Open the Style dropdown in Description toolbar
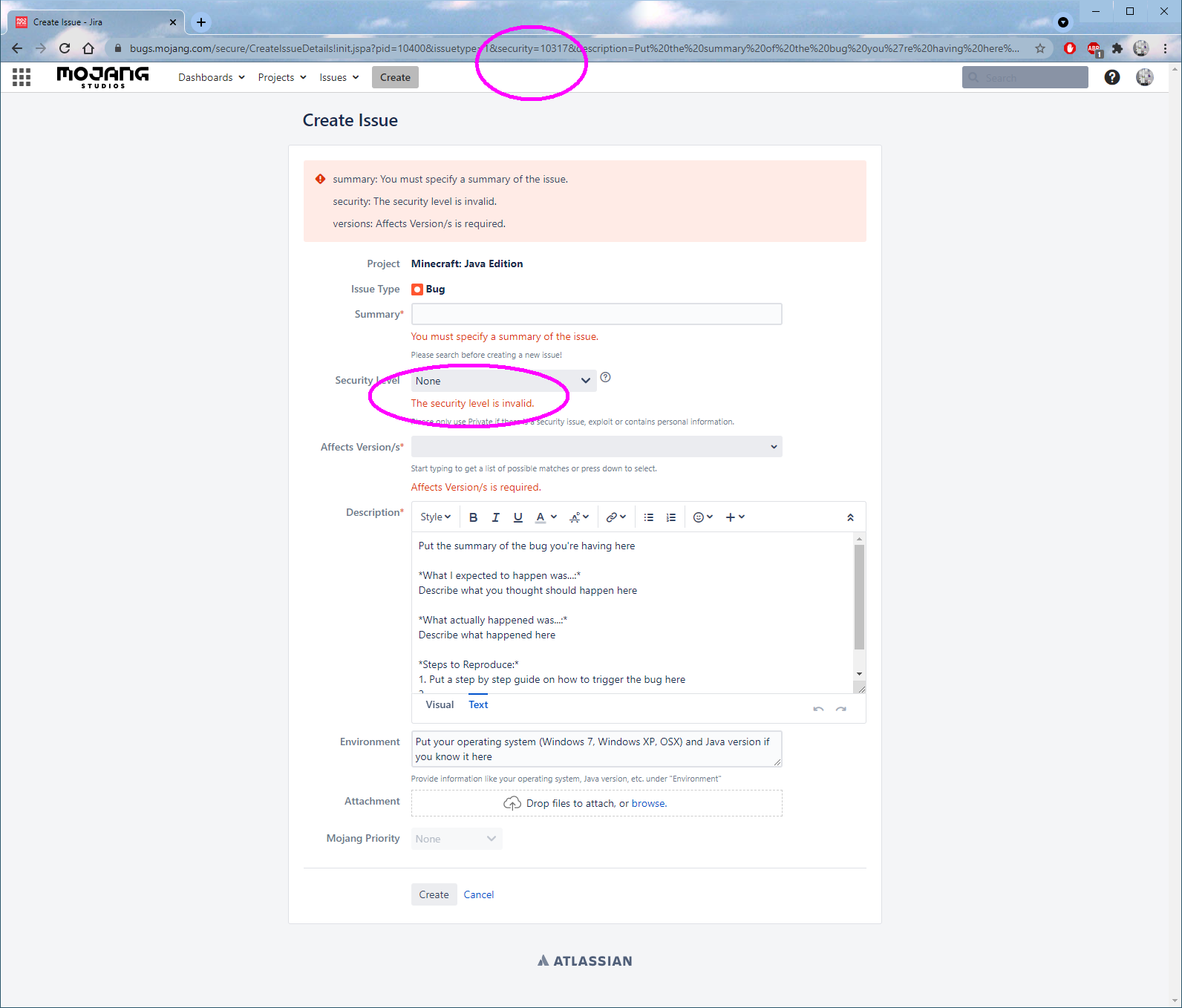Screen dimensions: 1182x1008 click(x=436, y=517)
